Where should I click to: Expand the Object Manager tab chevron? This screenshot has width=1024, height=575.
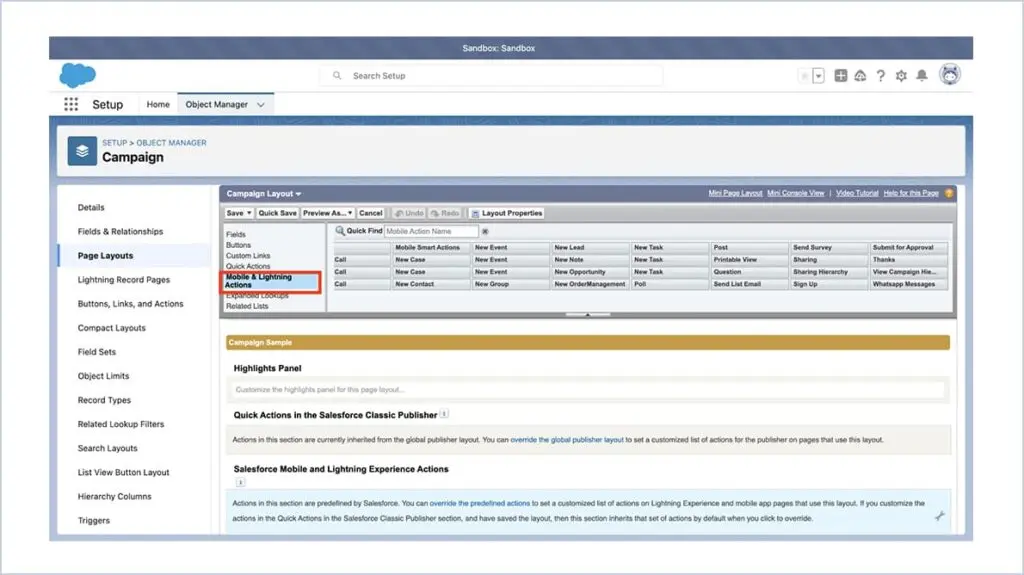pos(261,105)
